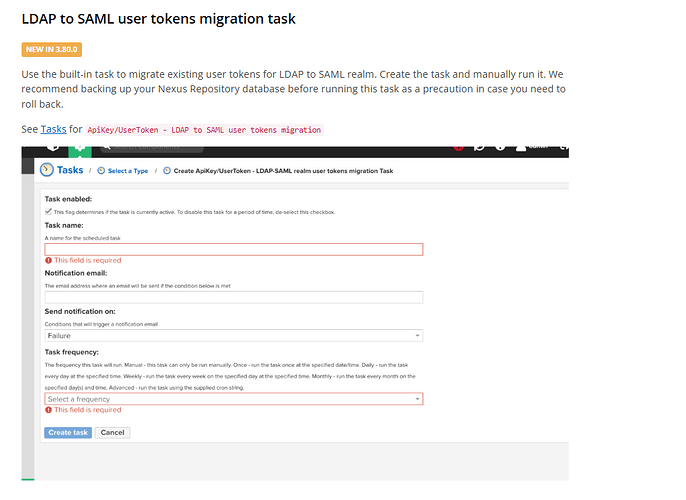
Task: Click the error icon under Task frequency
Action: pyautogui.click(x=49, y=410)
